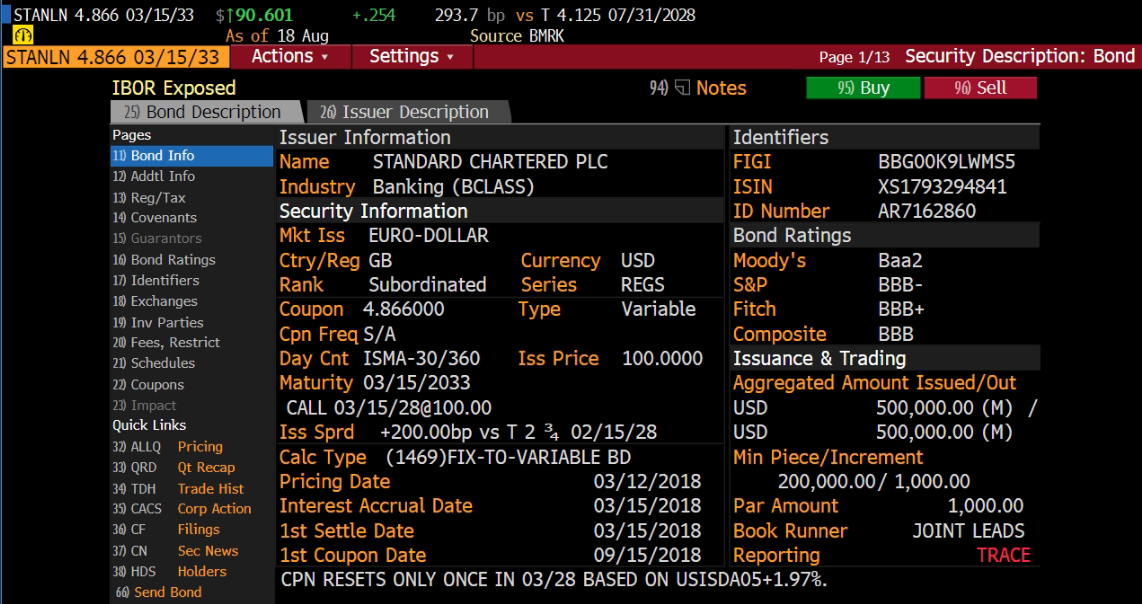
Task: Open the HDS Holders quick link
Action: (x=170, y=572)
